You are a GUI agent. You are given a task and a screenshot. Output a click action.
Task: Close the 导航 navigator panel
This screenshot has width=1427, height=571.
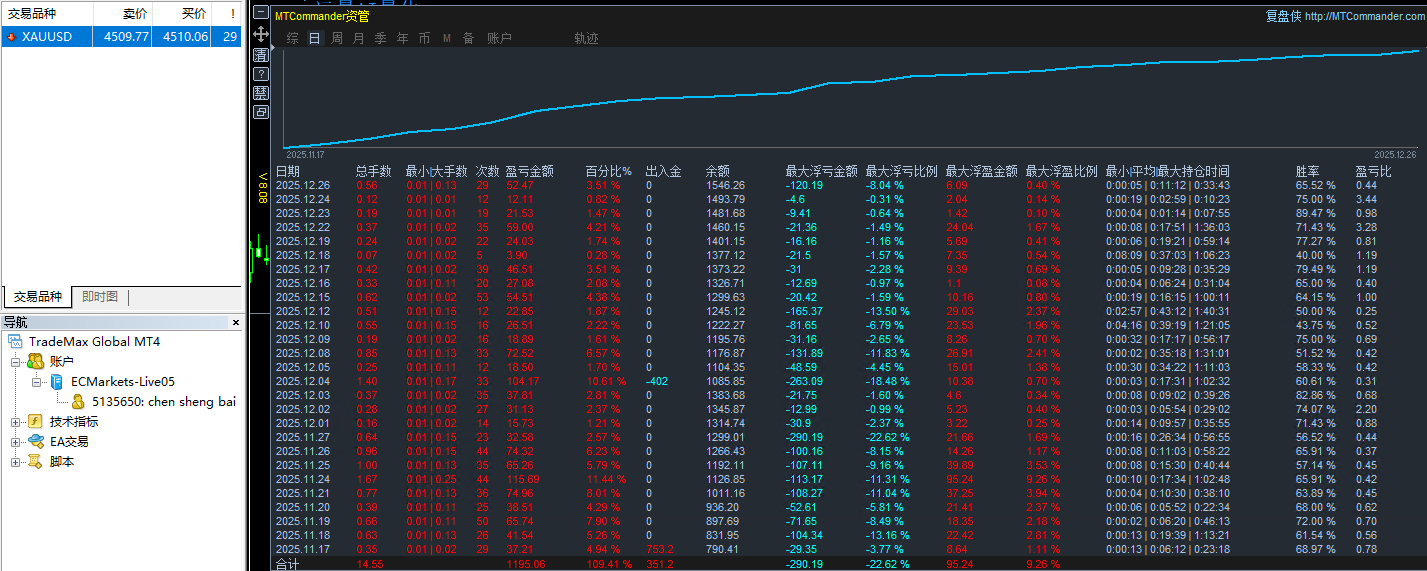236,323
